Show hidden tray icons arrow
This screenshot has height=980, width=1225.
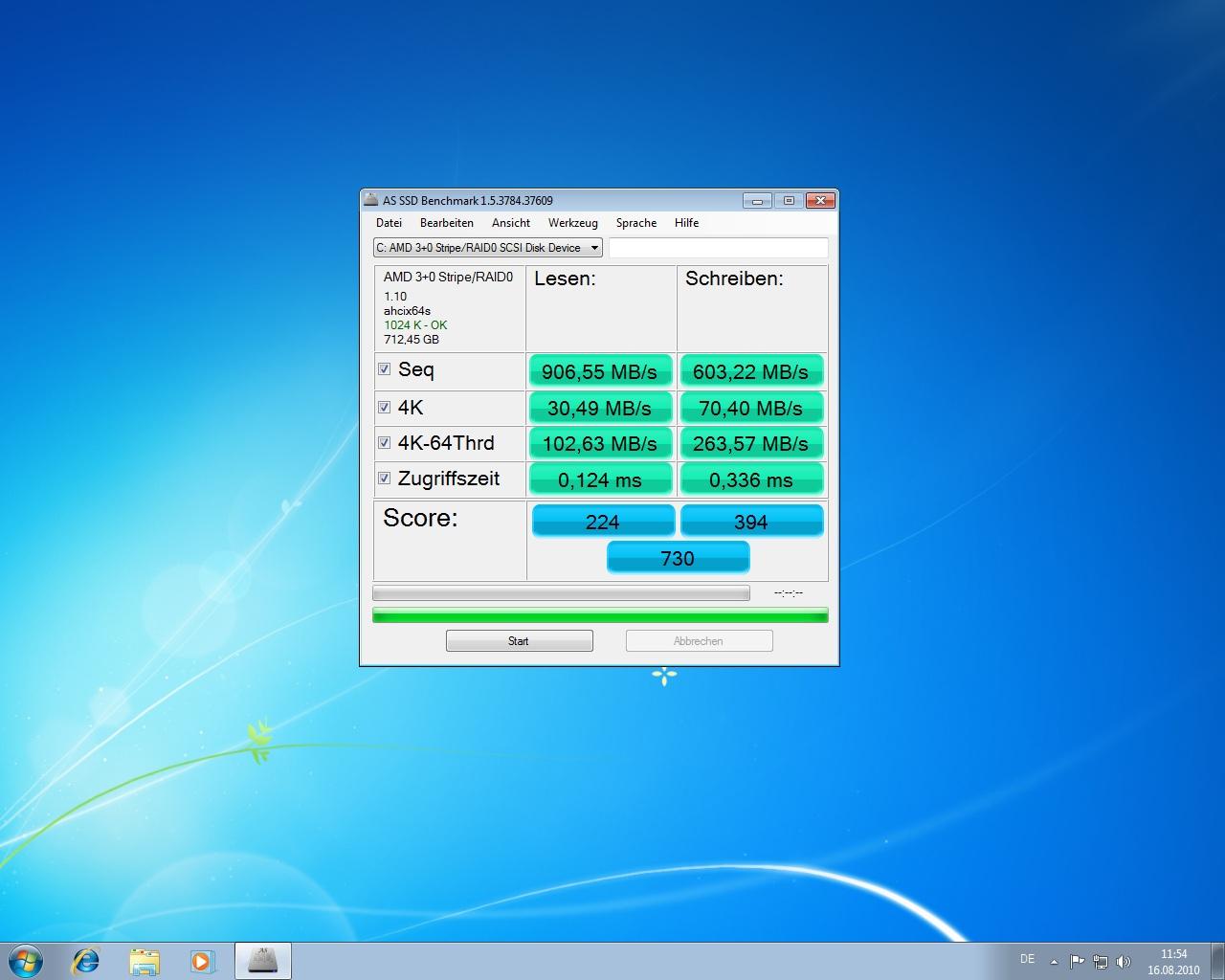pos(1055,961)
